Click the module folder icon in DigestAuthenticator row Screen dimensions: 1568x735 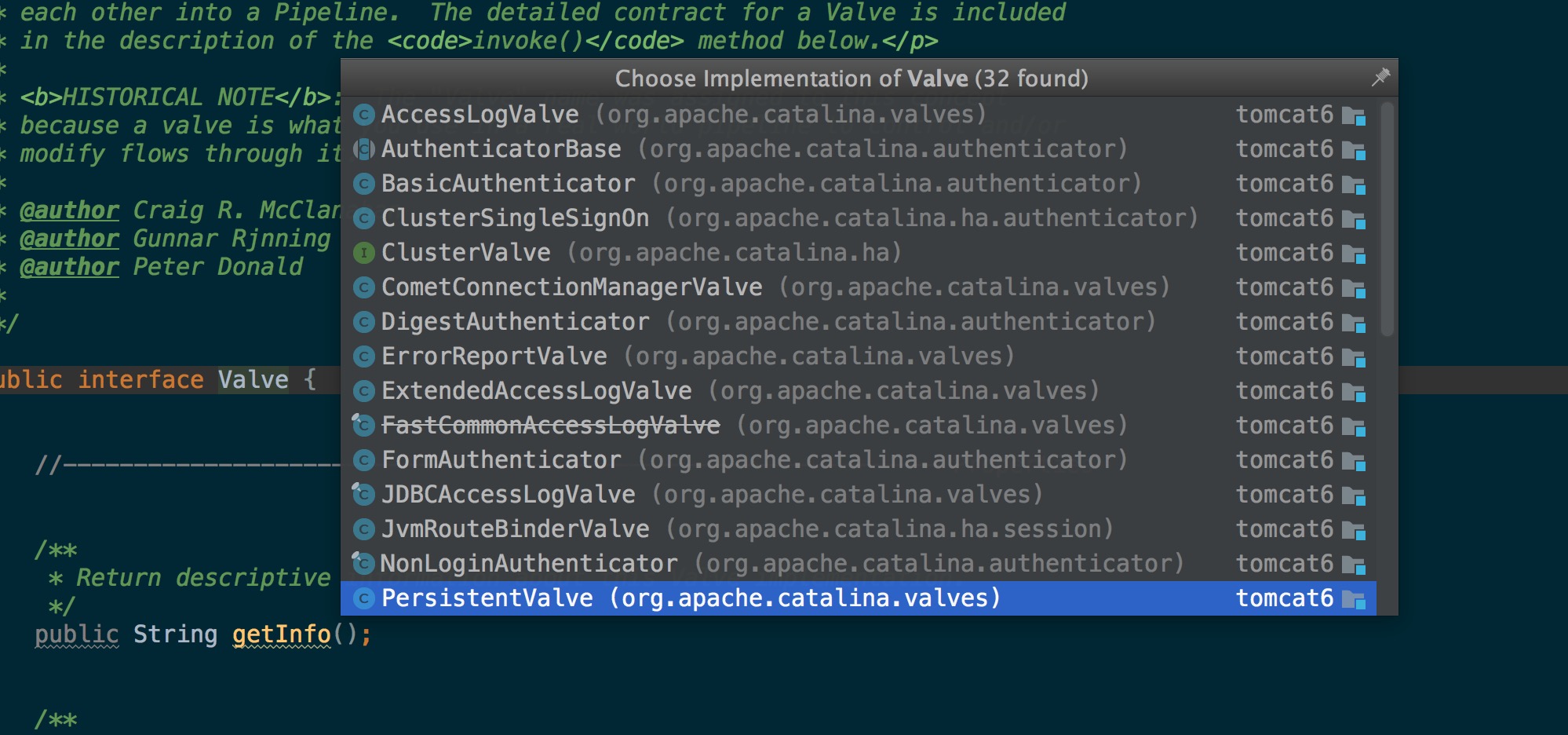point(1354,324)
